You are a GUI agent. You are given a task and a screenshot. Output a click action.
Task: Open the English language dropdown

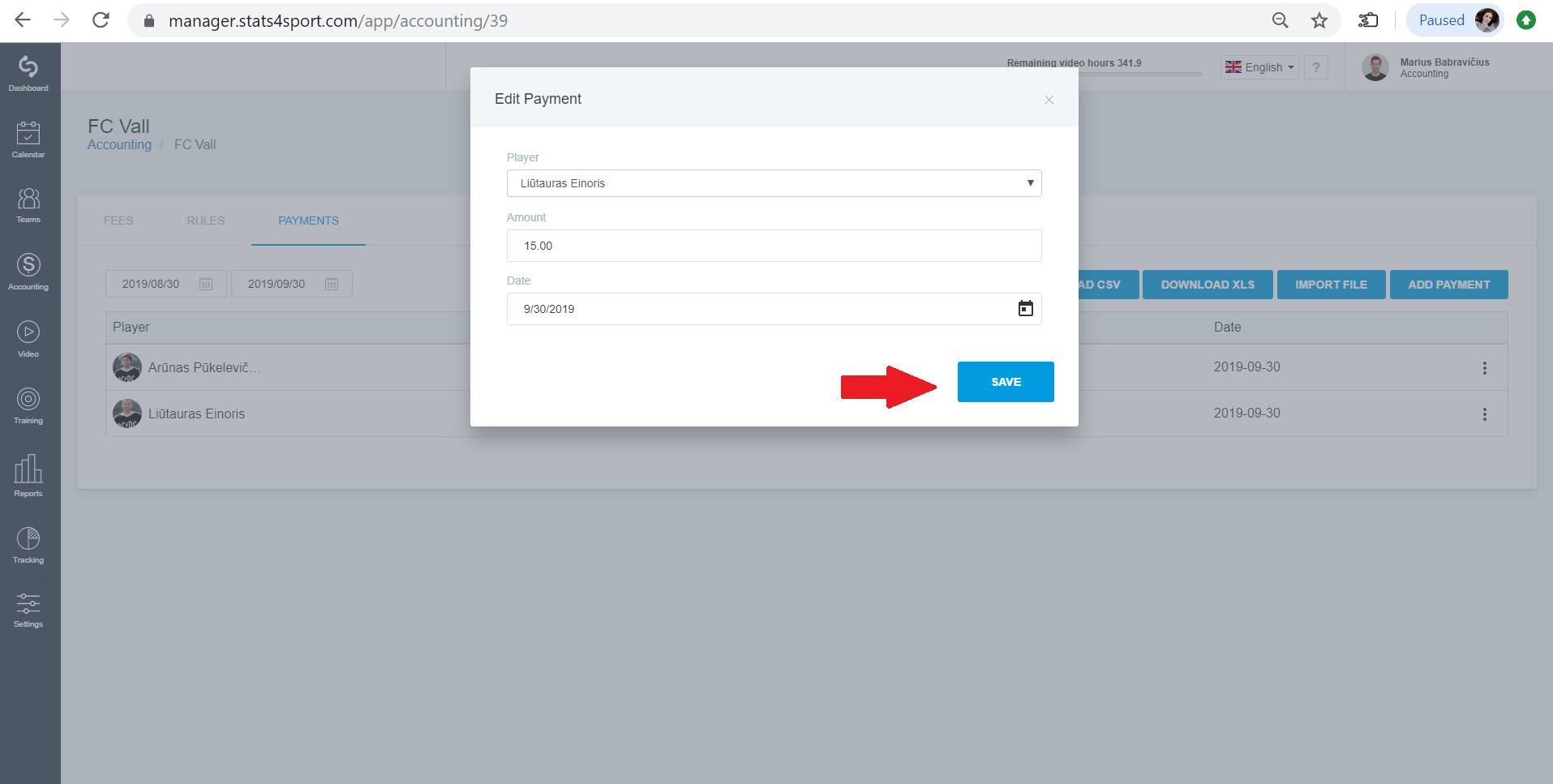(1259, 67)
